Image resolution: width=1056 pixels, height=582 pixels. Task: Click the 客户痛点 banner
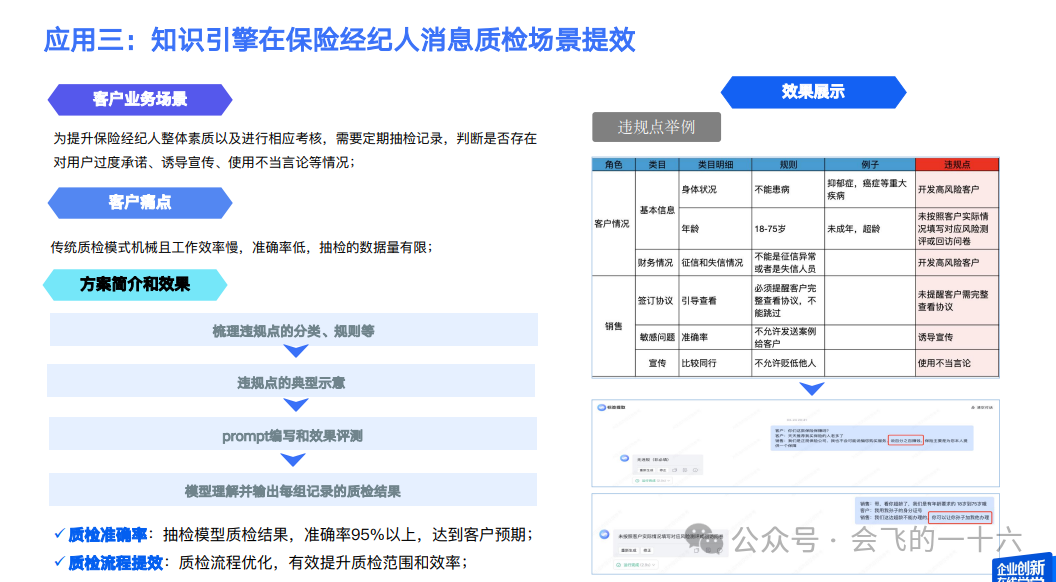(140, 203)
